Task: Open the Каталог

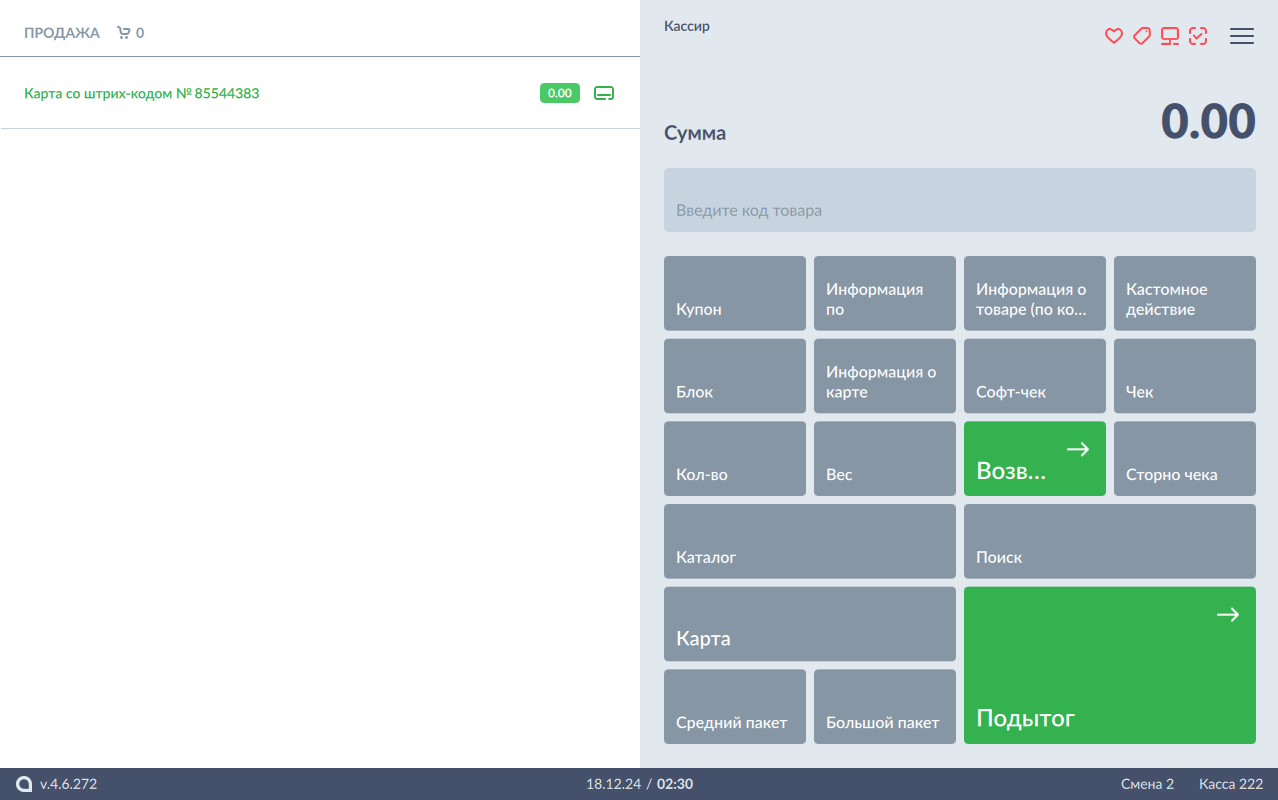Action: [809, 541]
